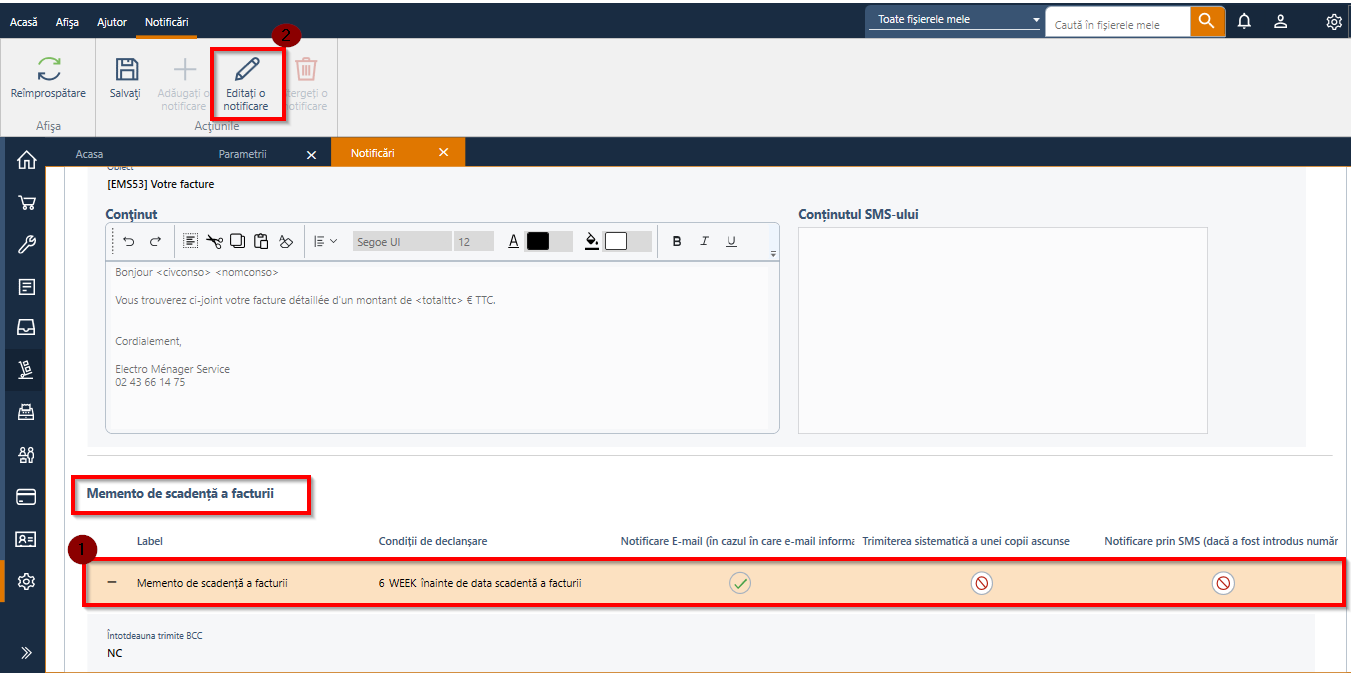Expand editor toolbar overflow arrow
This screenshot has width=1351, height=673.
click(x=773, y=254)
